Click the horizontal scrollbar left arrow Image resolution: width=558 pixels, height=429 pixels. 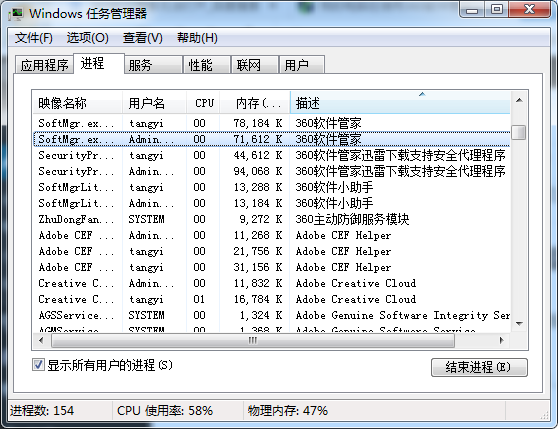click(x=41, y=340)
